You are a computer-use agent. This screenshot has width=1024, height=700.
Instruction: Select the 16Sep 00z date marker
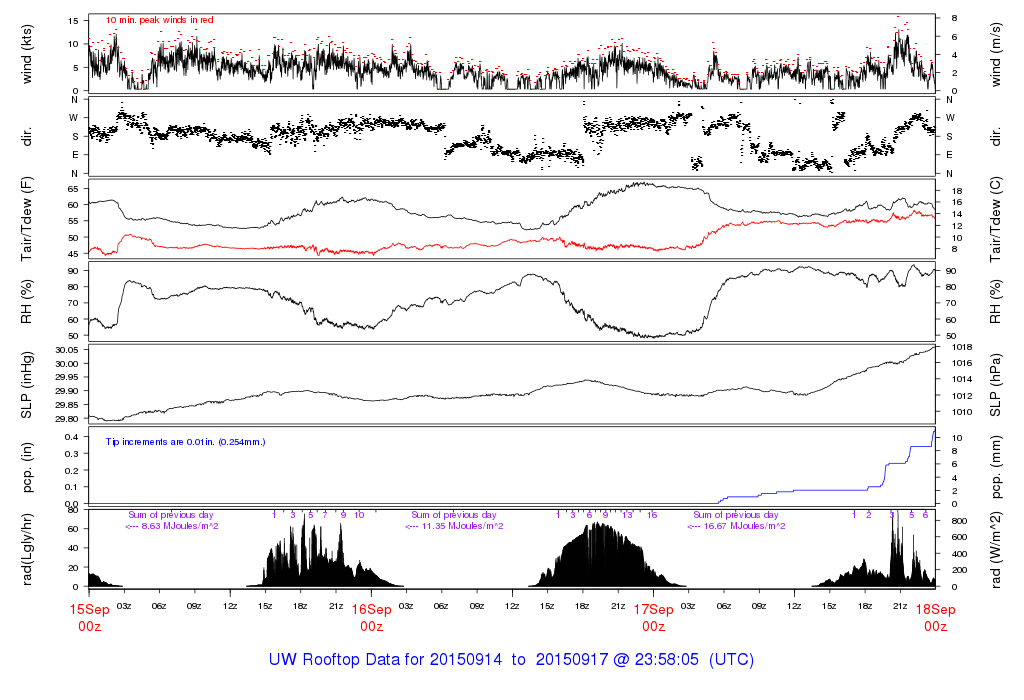pyautogui.click(x=371, y=617)
